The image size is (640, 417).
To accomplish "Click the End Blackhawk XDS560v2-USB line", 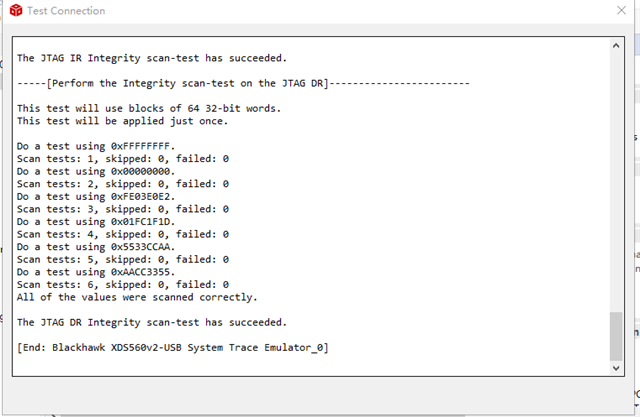I will pyautogui.click(x=173, y=347).
